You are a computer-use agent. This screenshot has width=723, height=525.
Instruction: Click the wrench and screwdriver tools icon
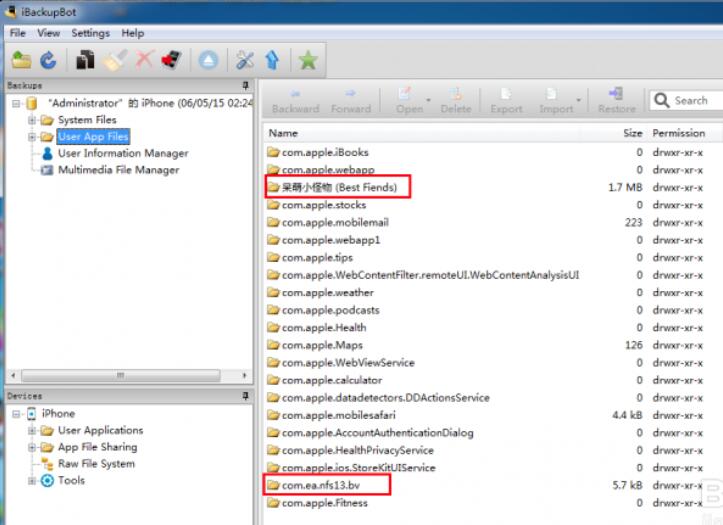[244, 60]
